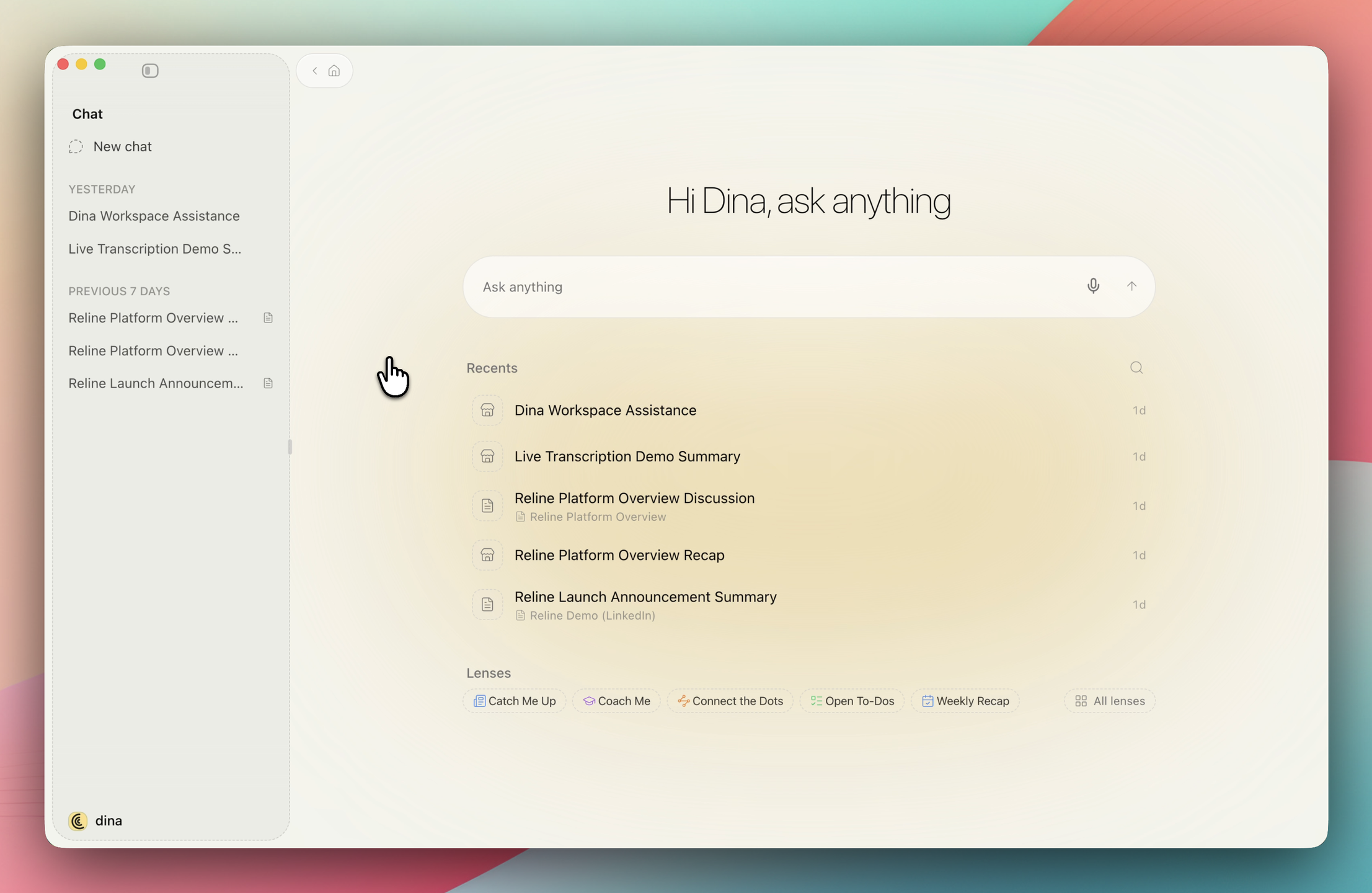The image size is (1372, 893).
Task: Click the 1d timestamp for Reline Platform Overview Recap
Action: point(1139,555)
